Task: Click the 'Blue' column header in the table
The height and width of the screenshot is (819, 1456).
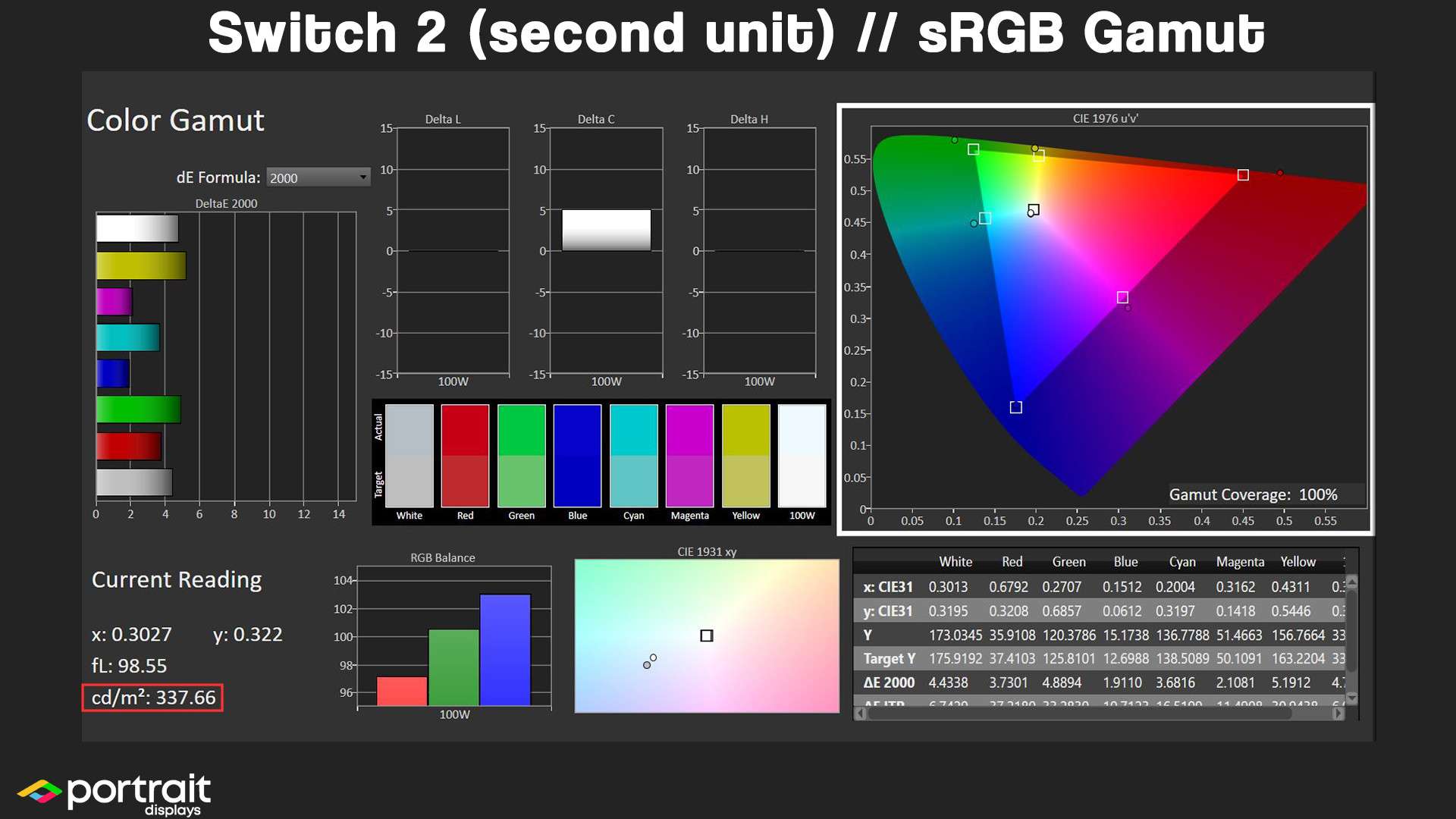Action: [x=1125, y=562]
